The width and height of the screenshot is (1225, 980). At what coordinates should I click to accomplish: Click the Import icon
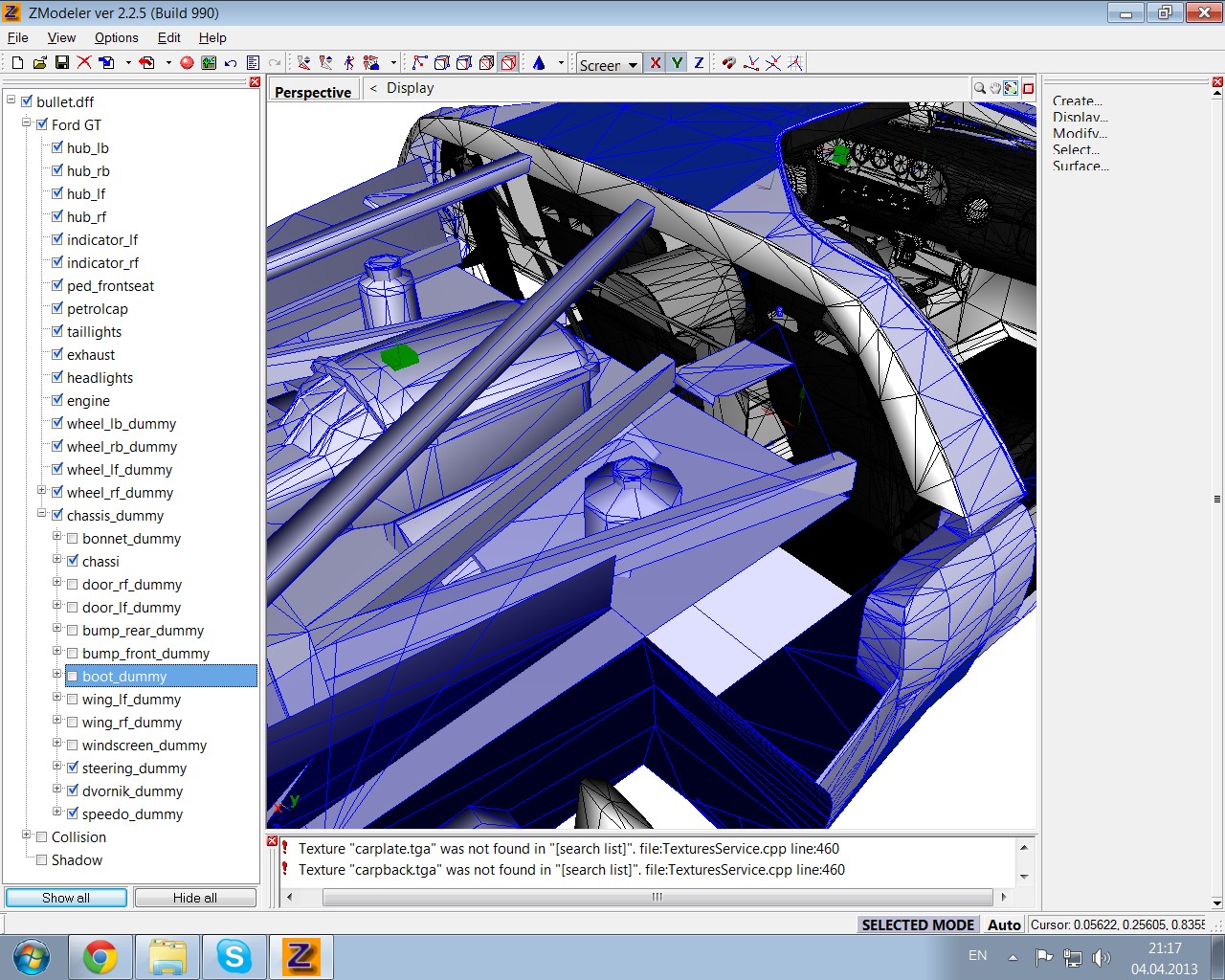106,63
